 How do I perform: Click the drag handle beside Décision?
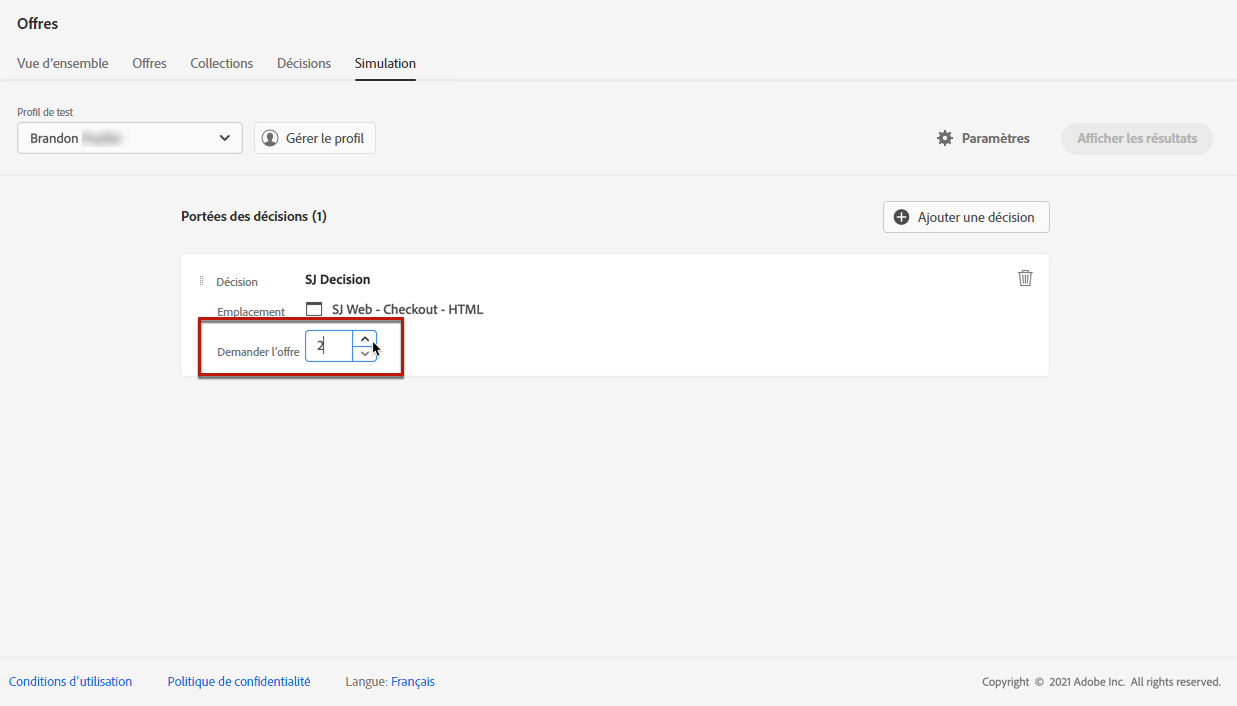click(x=201, y=281)
